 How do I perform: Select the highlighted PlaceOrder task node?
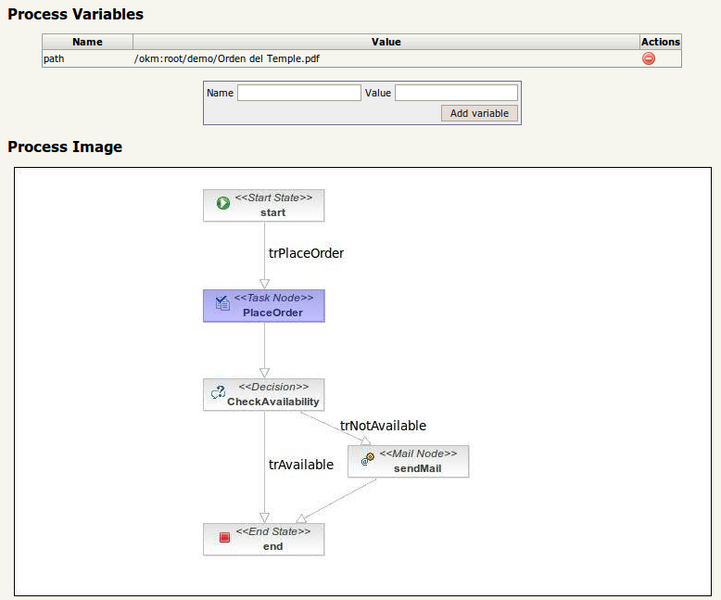tap(264, 306)
